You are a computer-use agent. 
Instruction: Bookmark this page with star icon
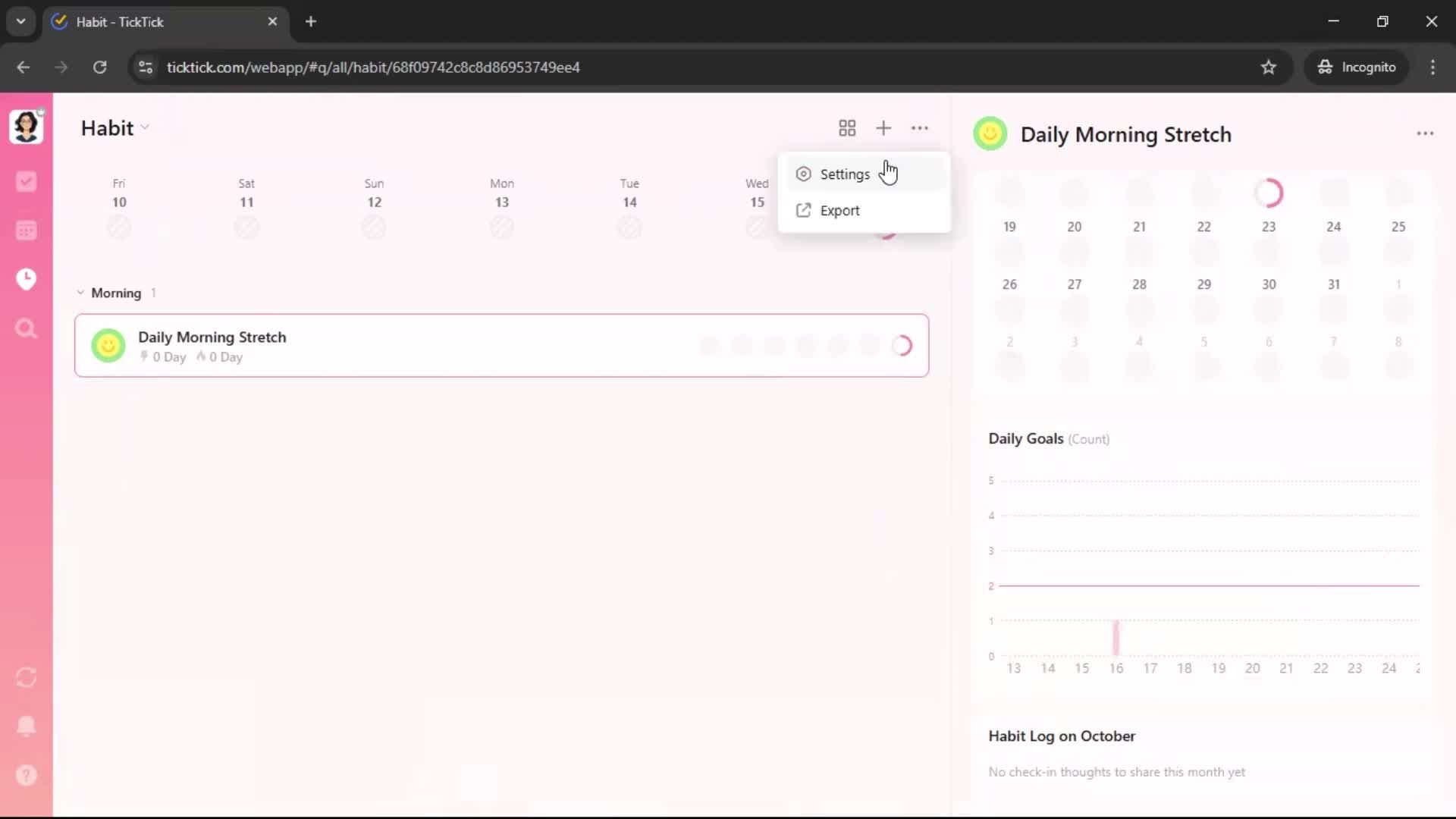1268,67
